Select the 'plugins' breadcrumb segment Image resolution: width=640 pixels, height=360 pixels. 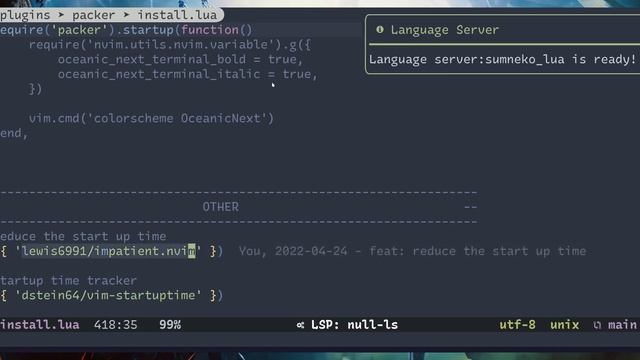(25, 15)
